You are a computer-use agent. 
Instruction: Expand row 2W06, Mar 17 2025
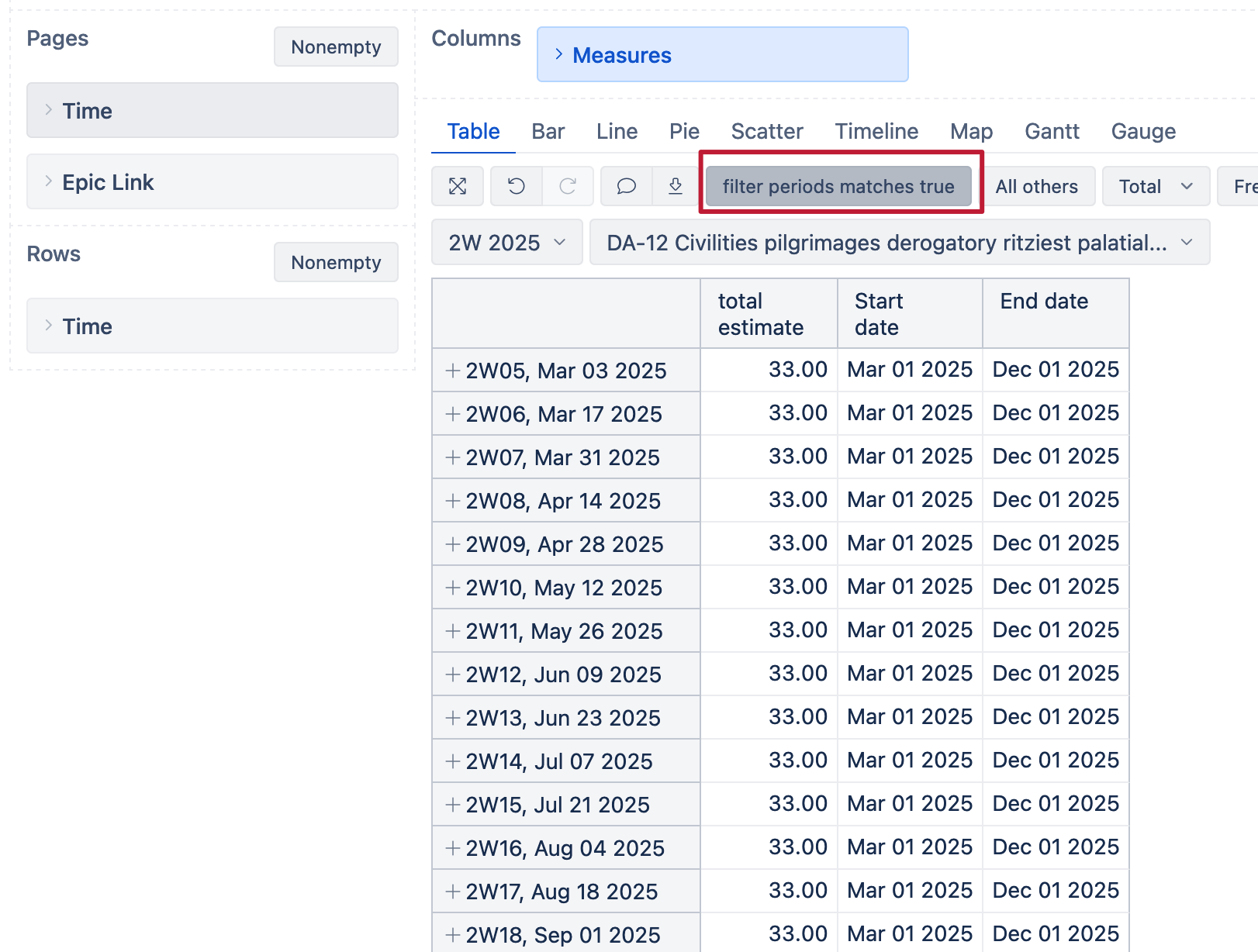pyautogui.click(x=453, y=414)
